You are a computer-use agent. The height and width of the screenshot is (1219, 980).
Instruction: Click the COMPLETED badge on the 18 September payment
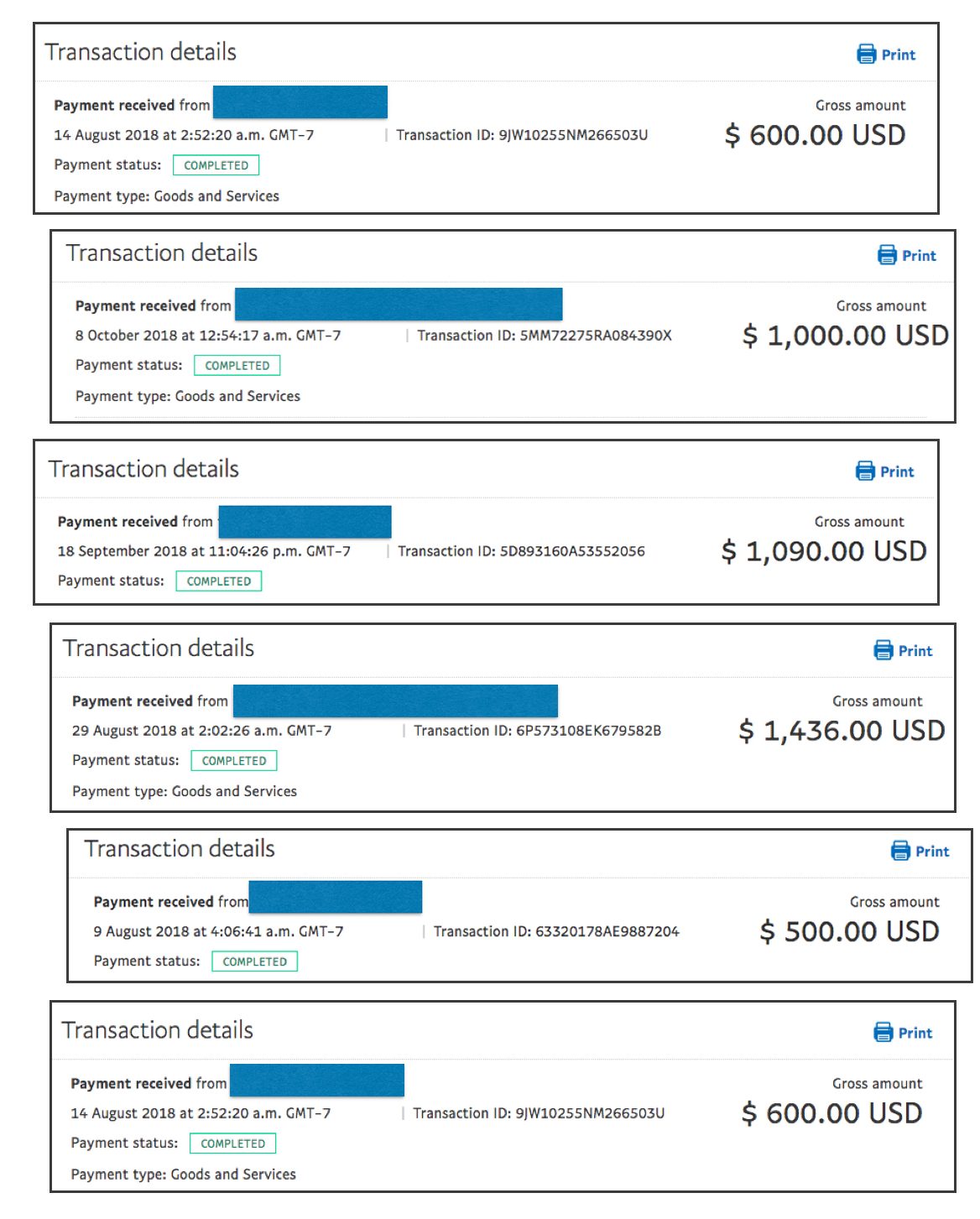coord(219,581)
